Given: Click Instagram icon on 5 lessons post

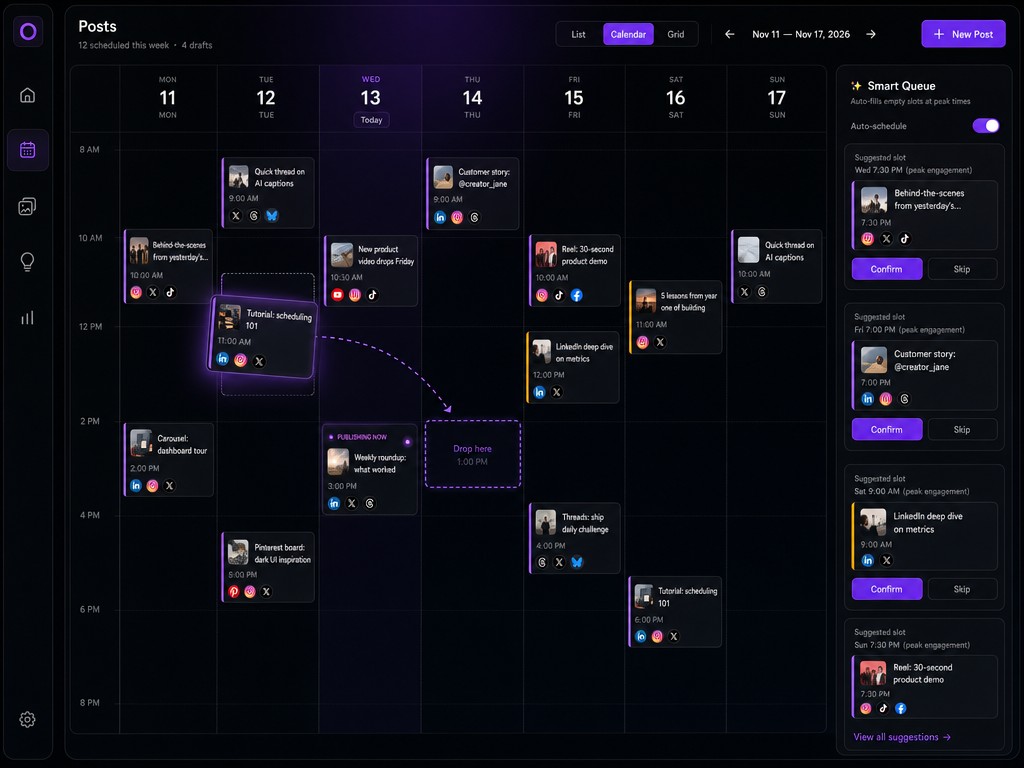Looking at the screenshot, I should (643, 342).
